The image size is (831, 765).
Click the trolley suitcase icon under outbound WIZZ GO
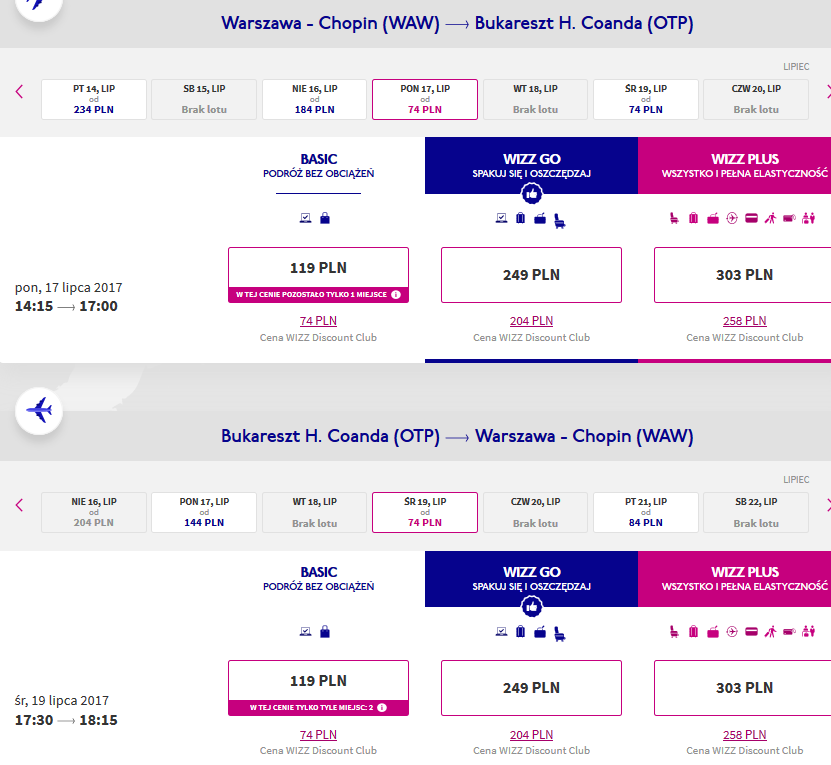coord(520,218)
